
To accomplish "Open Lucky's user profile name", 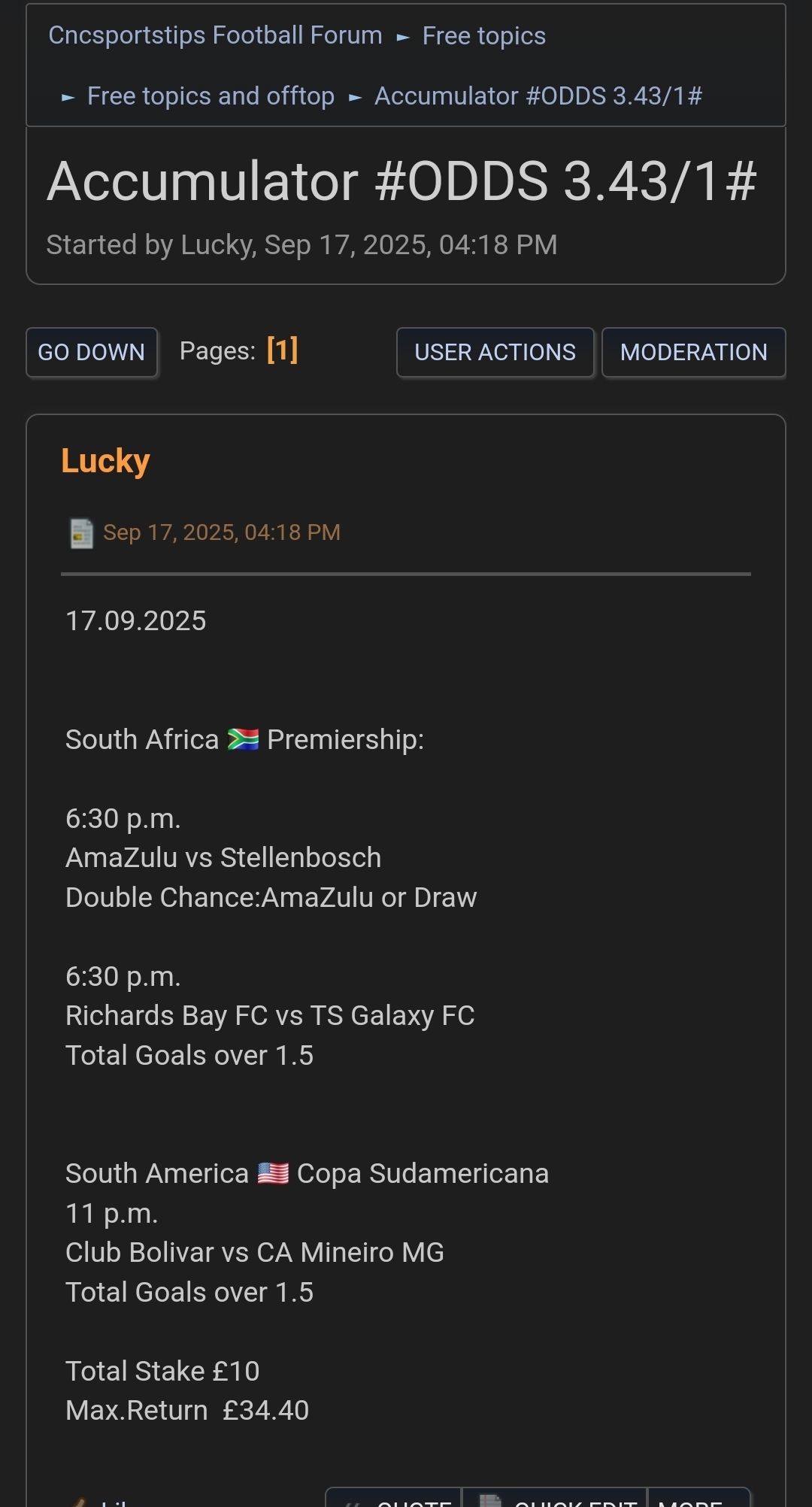I will tap(105, 461).
